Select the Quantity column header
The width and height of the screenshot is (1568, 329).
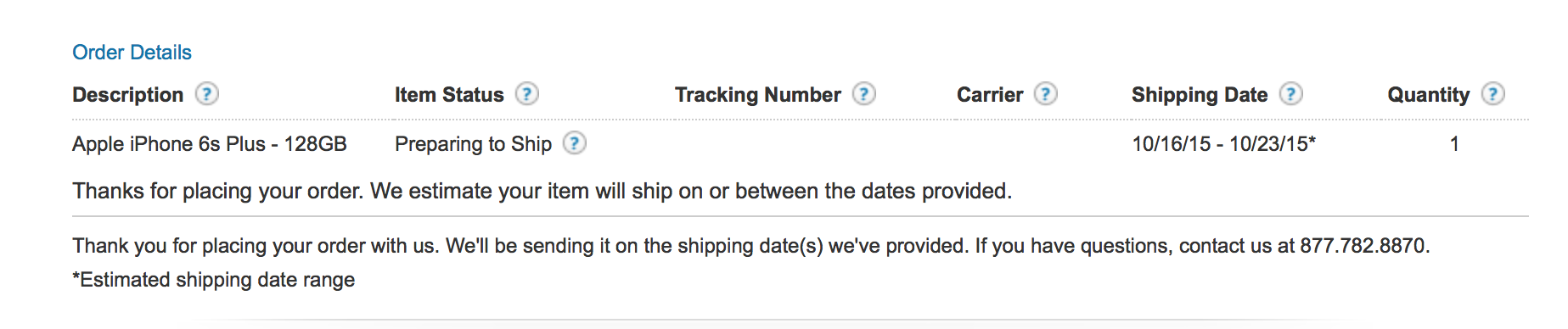1429,94
